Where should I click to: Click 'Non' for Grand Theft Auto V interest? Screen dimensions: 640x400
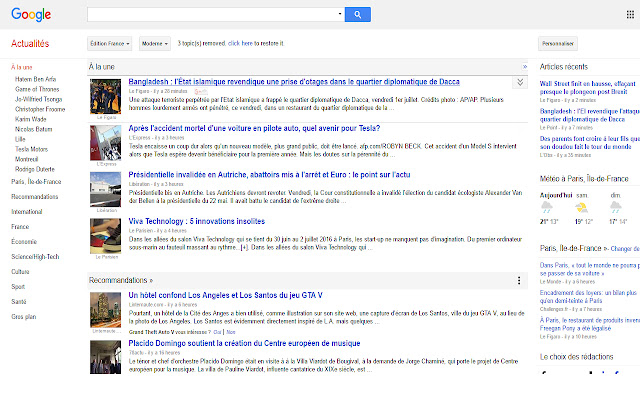pos(231,332)
